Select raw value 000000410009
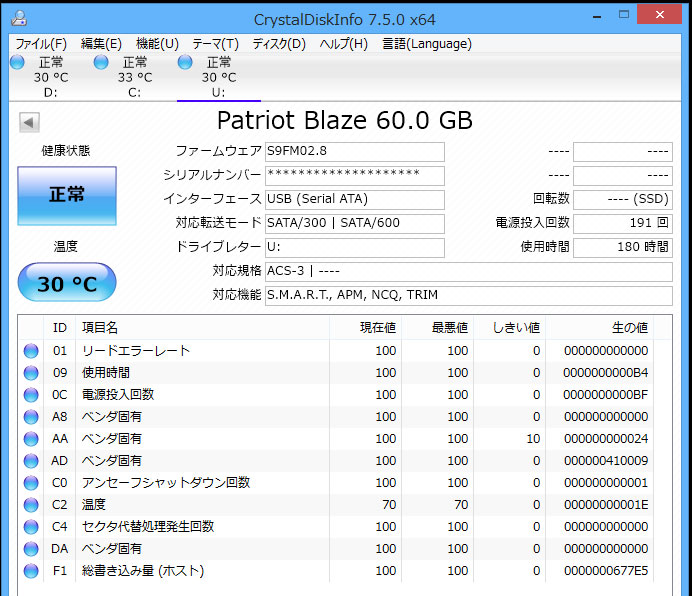692x596 pixels. 606,461
